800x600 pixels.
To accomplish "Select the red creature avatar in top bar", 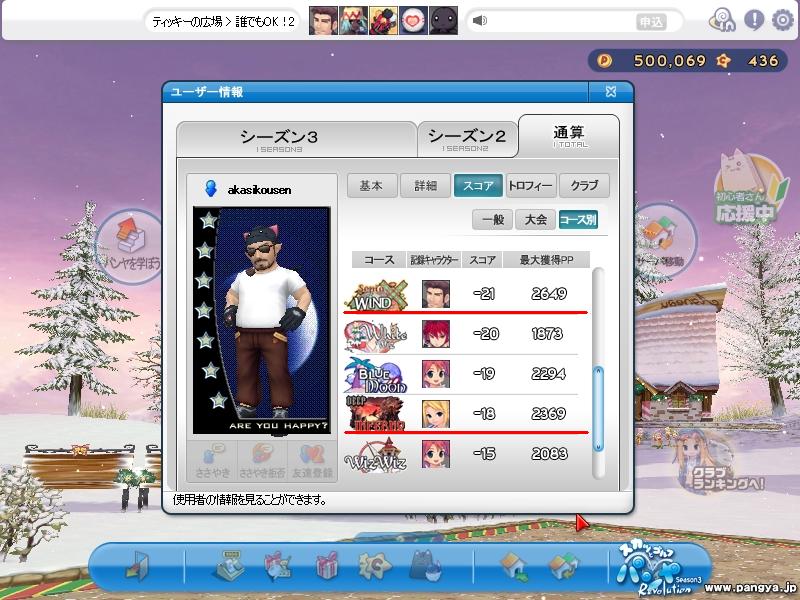I will (x=383, y=20).
